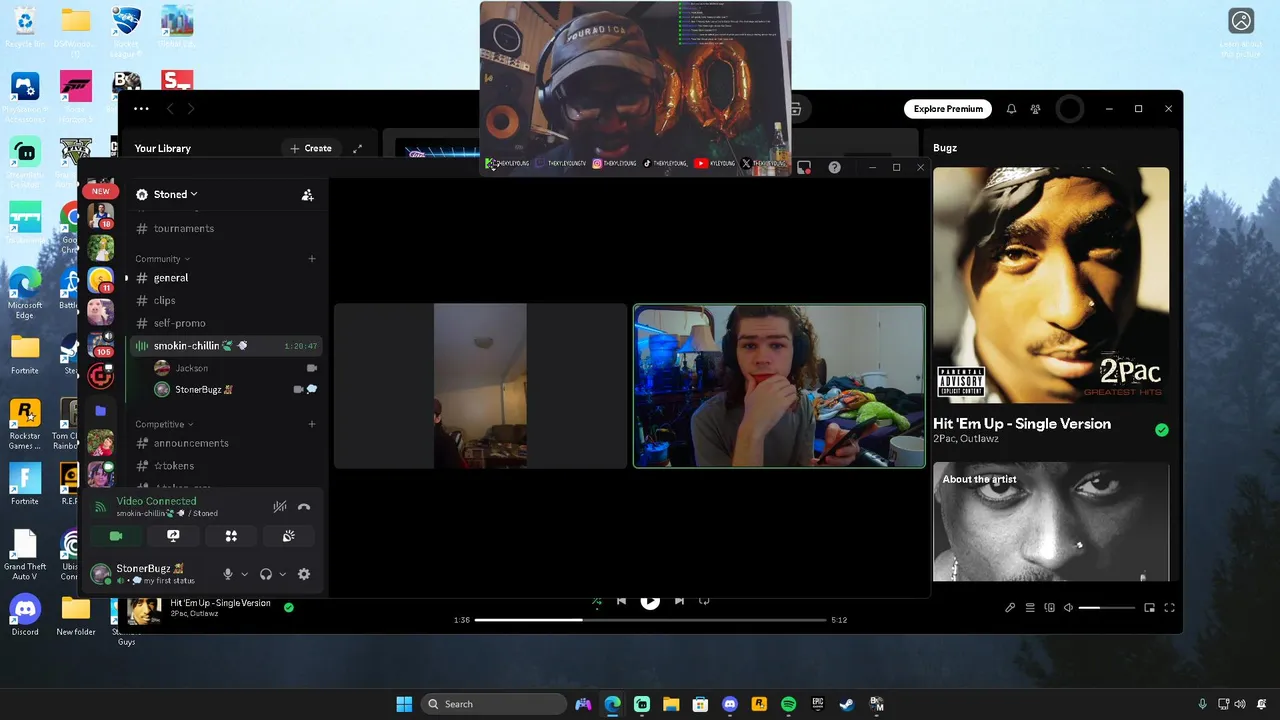Open Steam from Windows taskbar

tap(847, 704)
